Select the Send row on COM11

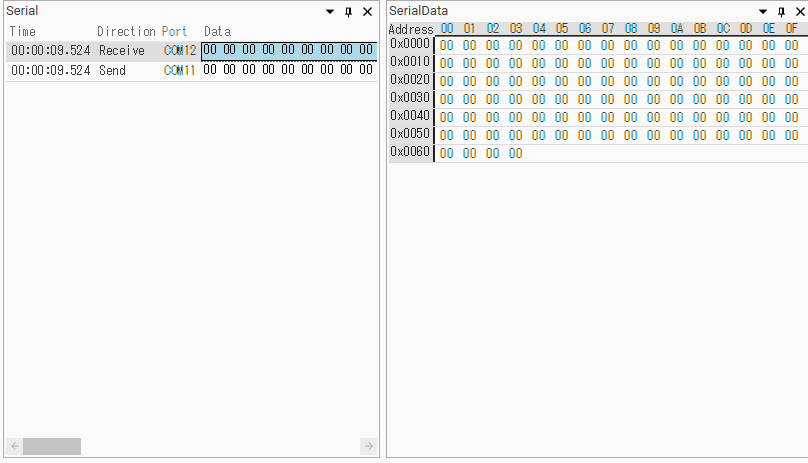[112, 71]
